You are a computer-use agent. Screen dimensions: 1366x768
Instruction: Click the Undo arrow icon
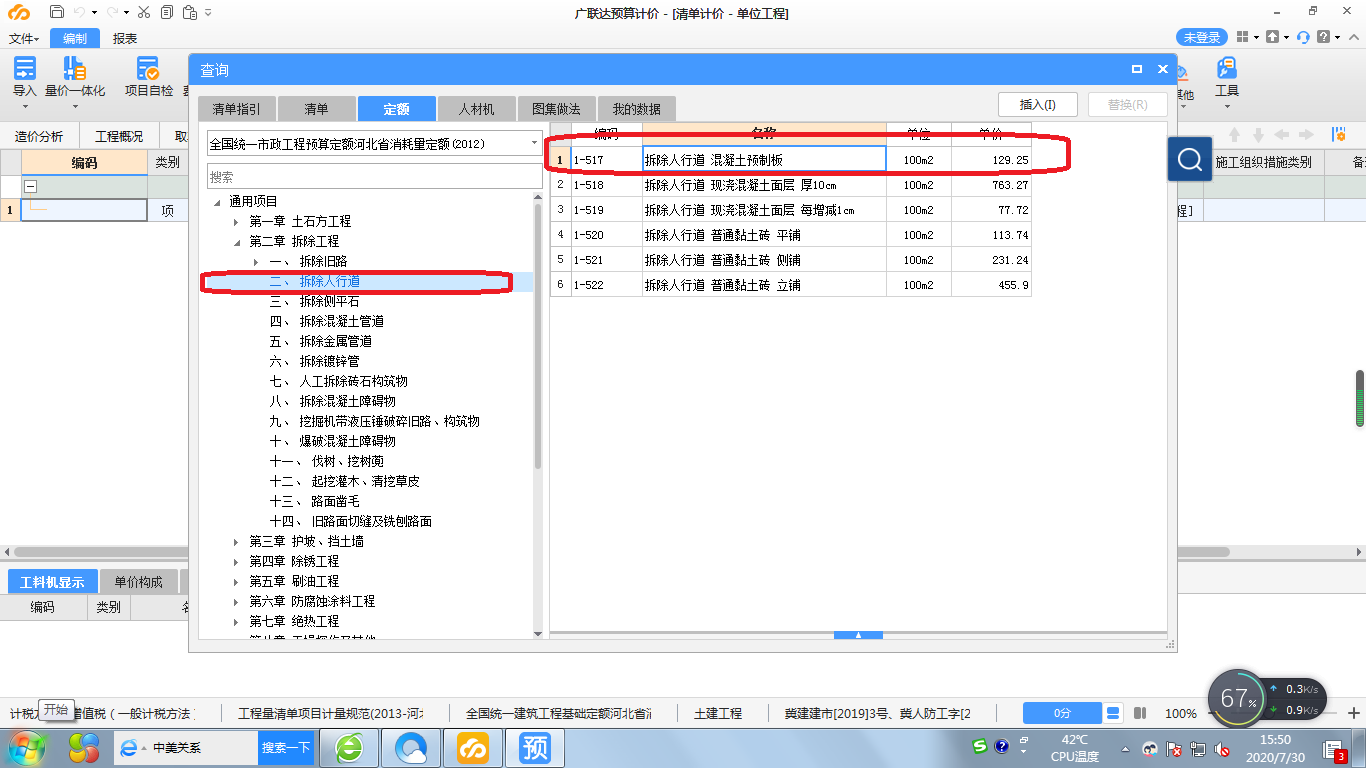[82, 12]
